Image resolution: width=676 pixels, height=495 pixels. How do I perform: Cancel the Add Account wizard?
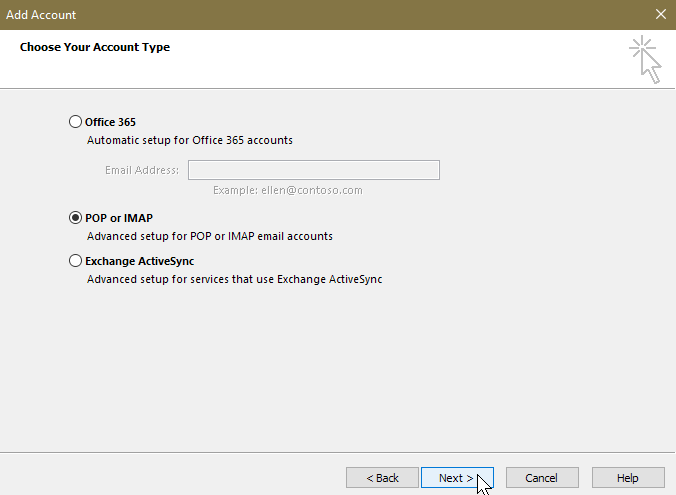tap(542, 478)
